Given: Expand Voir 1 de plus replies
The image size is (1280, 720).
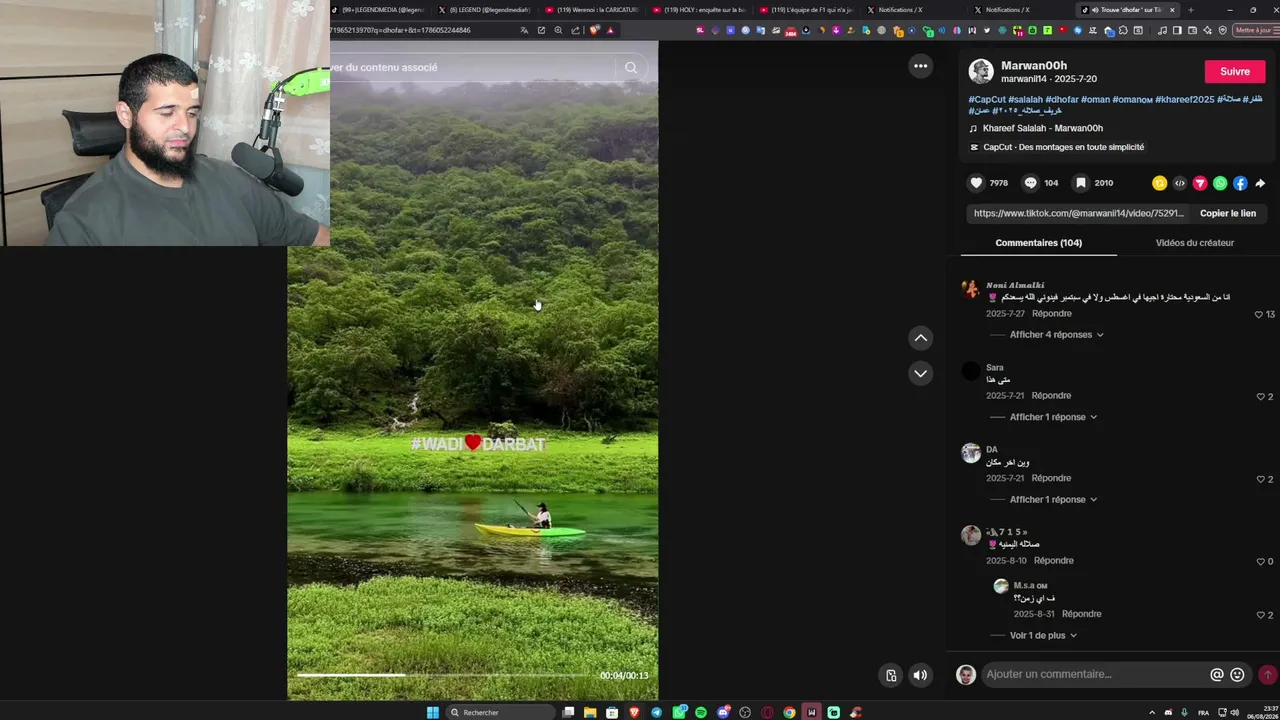Looking at the screenshot, I should [x=1043, y=635].
